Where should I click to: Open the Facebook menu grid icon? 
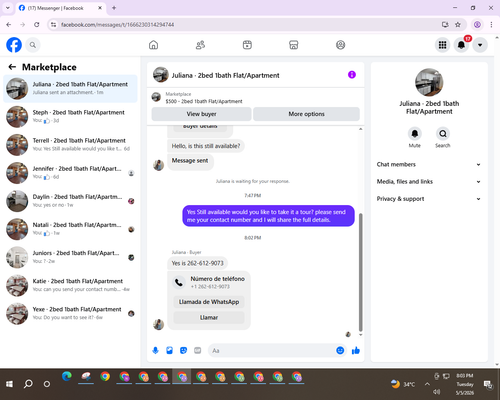(x=442, y=45)
